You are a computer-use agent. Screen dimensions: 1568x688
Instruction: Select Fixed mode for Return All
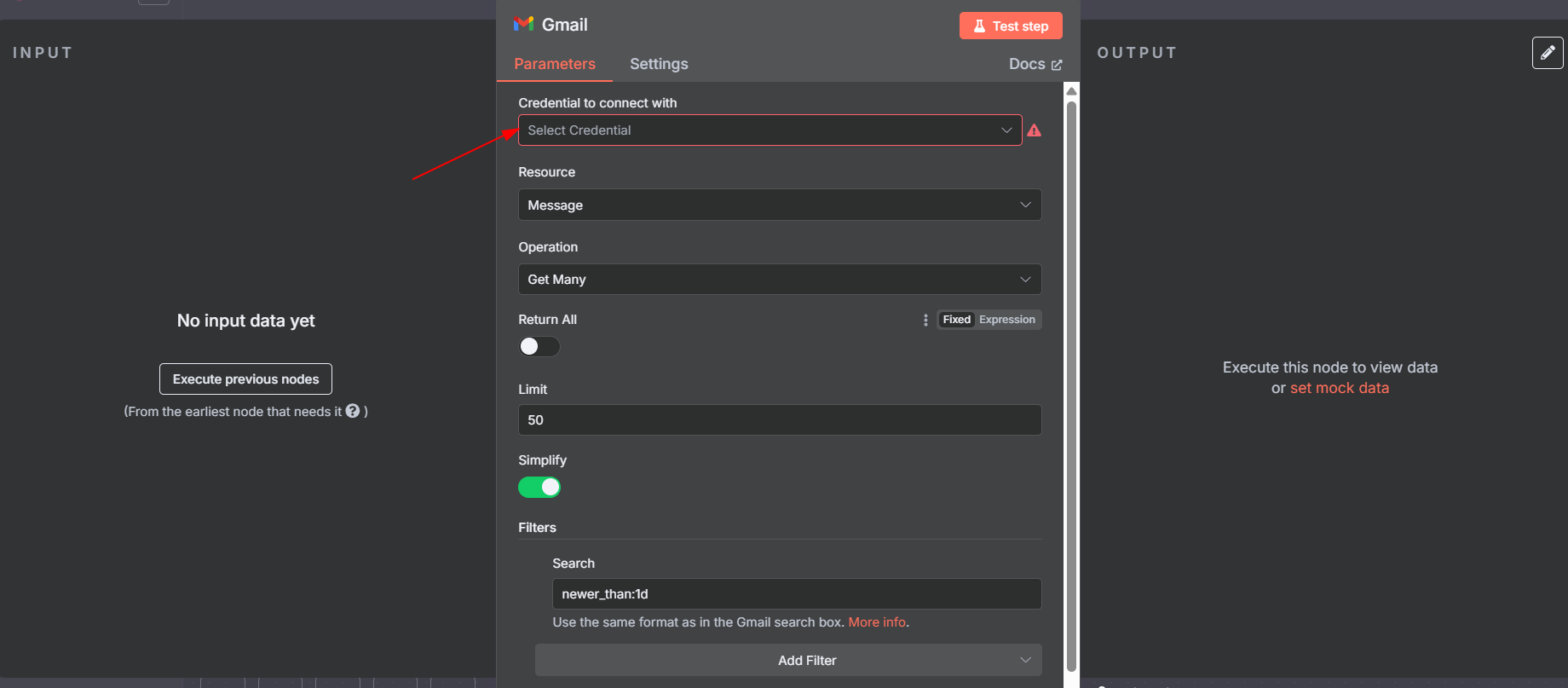point(956,320)
